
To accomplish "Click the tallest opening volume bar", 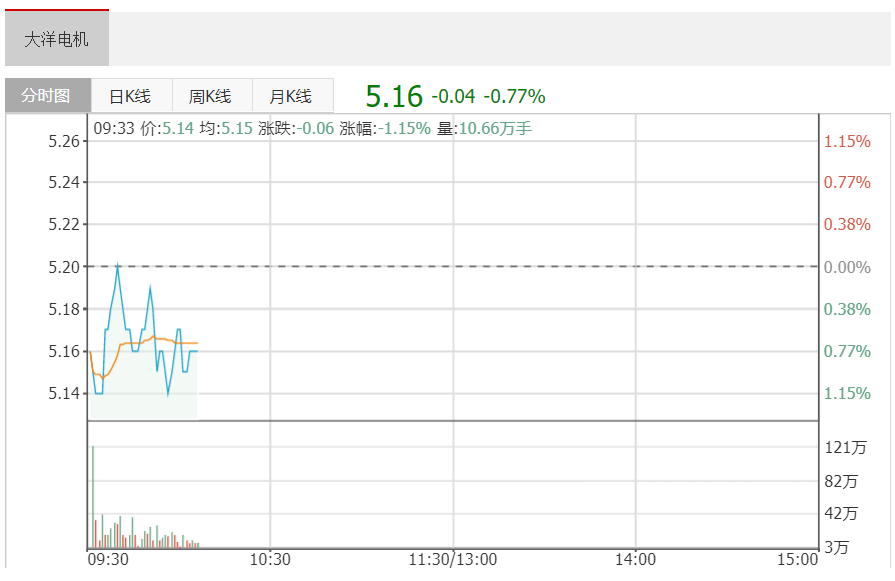I will tap(92, 497).
